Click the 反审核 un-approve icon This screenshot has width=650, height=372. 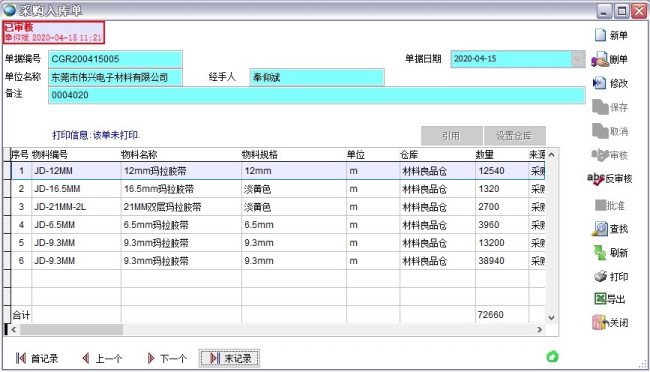(x=596, y=179)
